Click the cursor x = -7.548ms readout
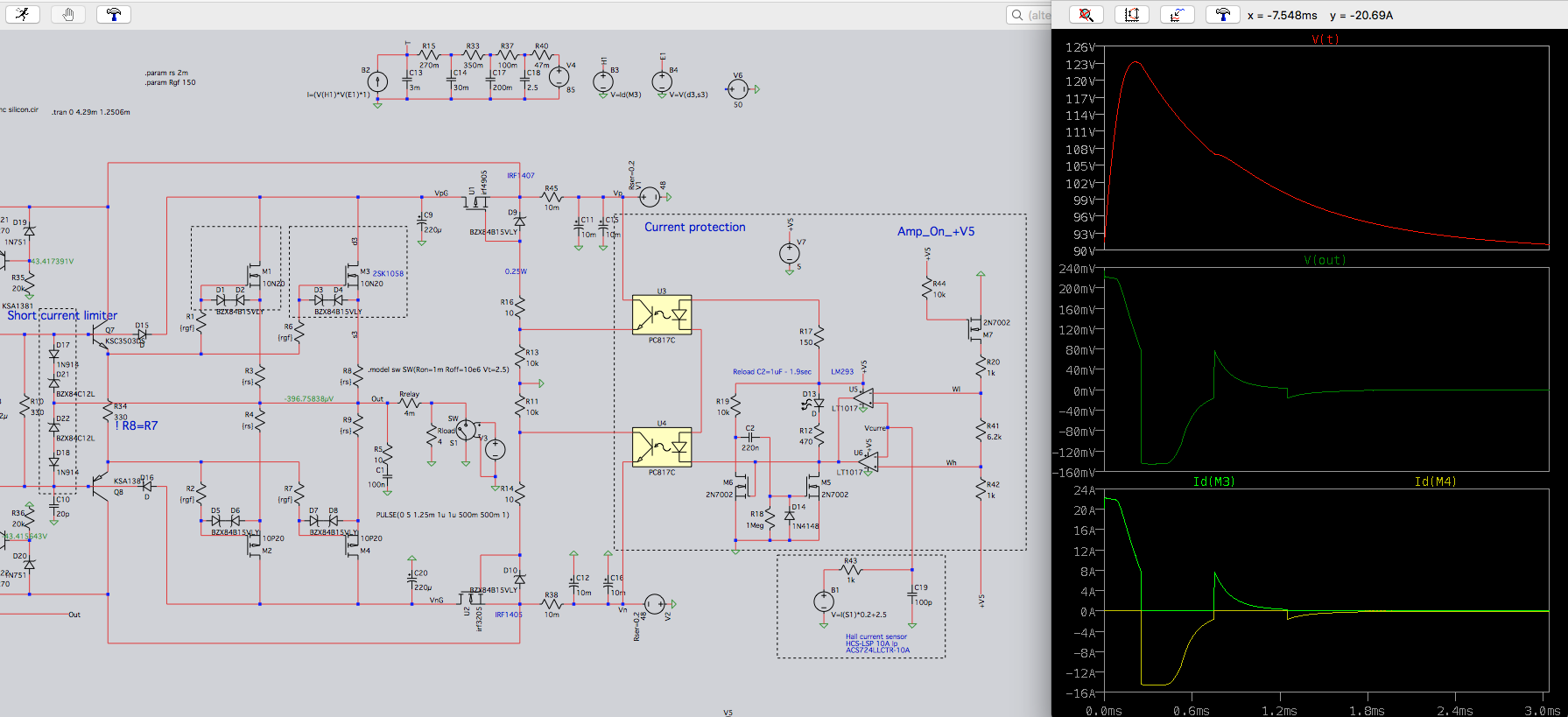 (1282, 16)
